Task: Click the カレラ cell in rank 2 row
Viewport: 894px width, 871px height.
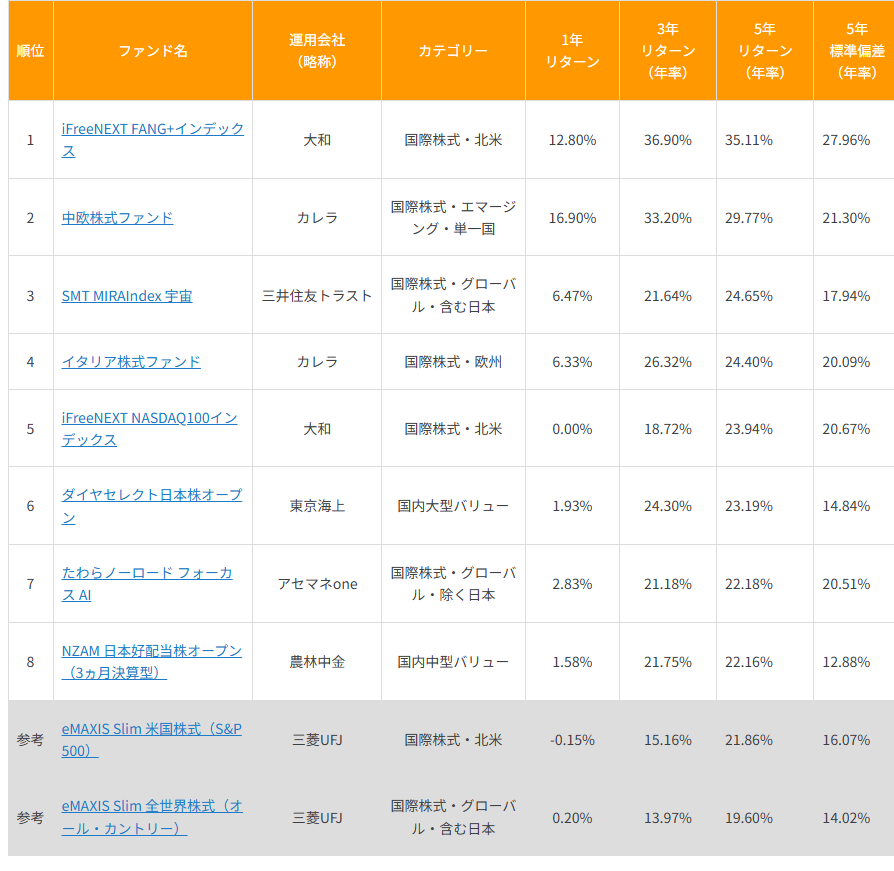Action: coord(317,218)
